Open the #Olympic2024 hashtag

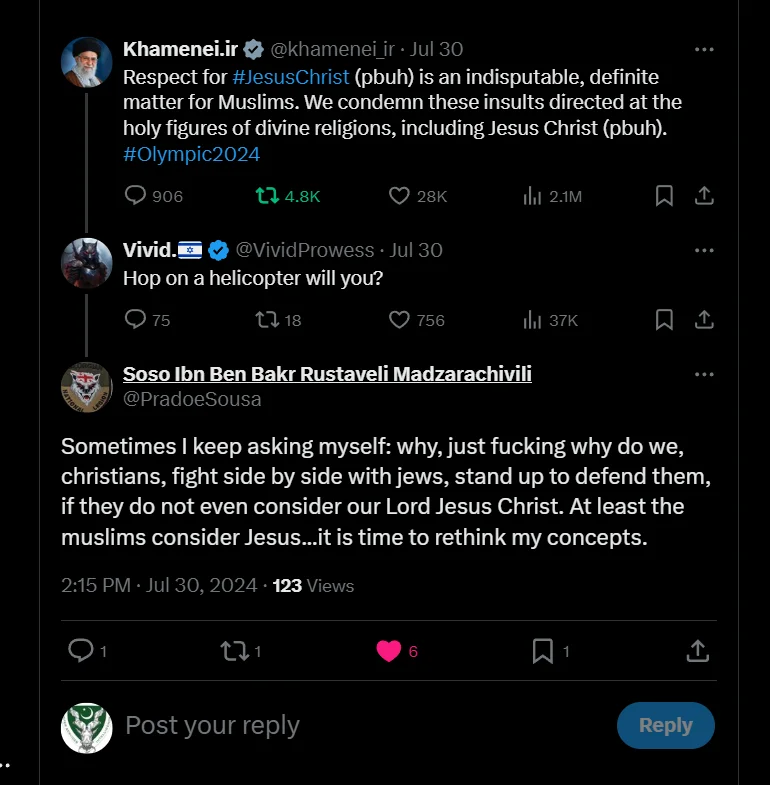tap(191, 154)
